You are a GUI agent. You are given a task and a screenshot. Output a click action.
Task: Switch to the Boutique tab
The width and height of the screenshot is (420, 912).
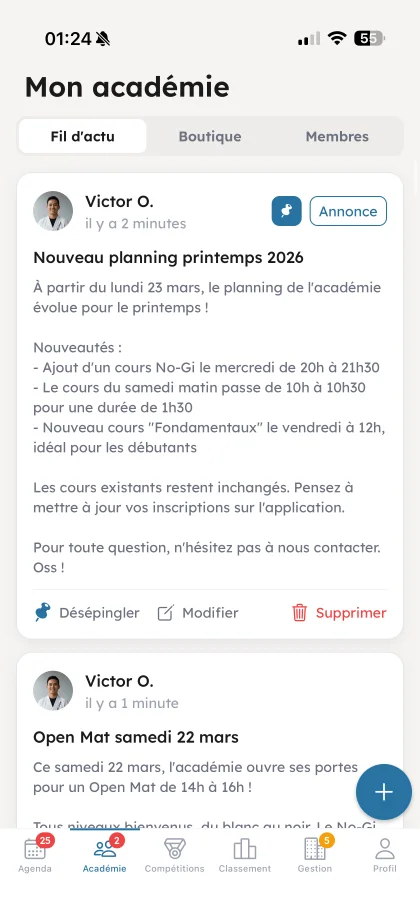(x=210, y=137)
